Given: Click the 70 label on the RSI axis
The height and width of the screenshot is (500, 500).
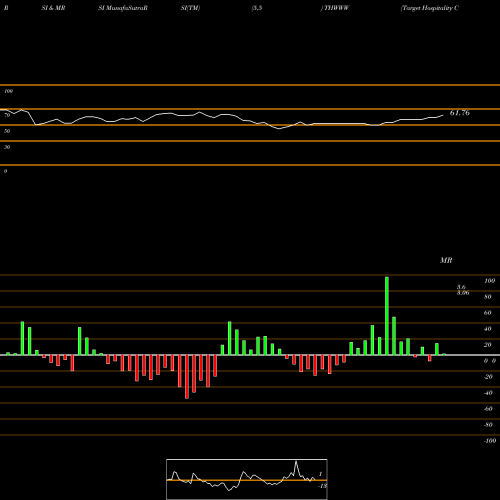Looking at the screenshot, I should pyautogui.click(x=7, y=115).
